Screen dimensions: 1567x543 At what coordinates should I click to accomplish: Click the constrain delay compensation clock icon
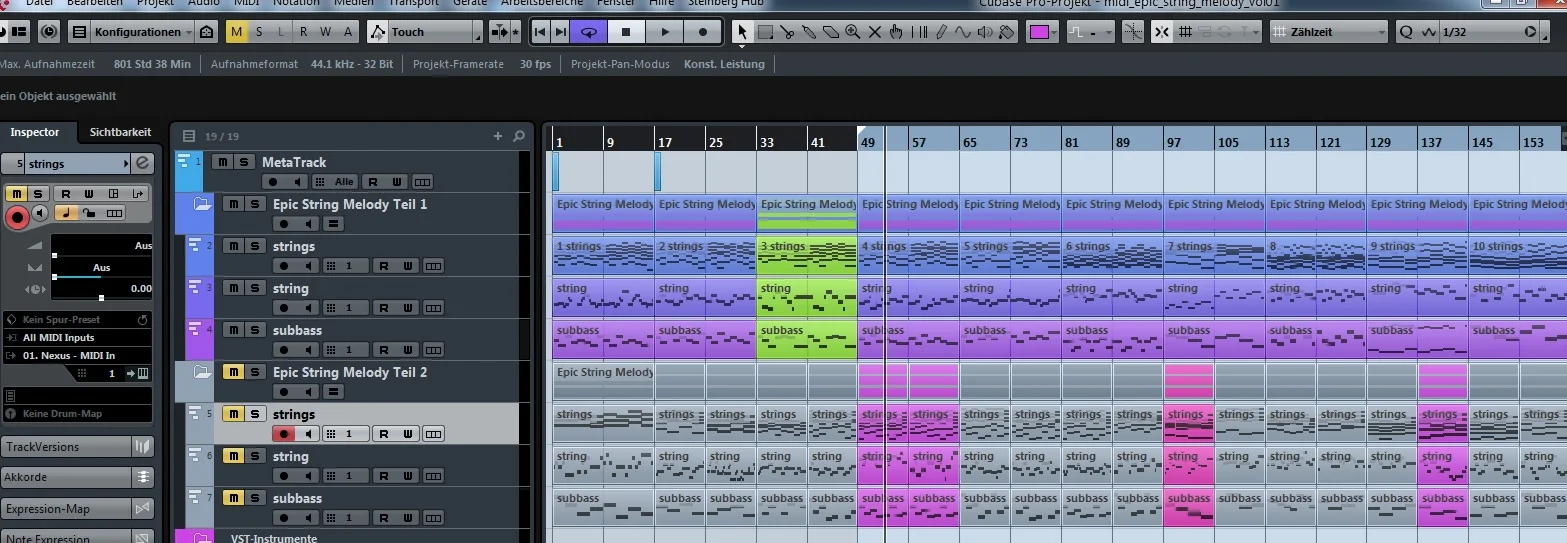[x=49, y=32]
